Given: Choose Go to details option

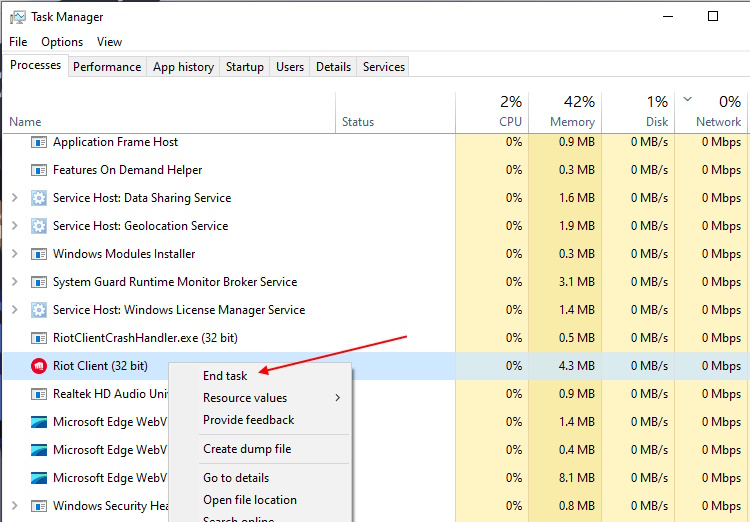Looking at the screenshot, I should pyautogui.click(x=236, y=478).
